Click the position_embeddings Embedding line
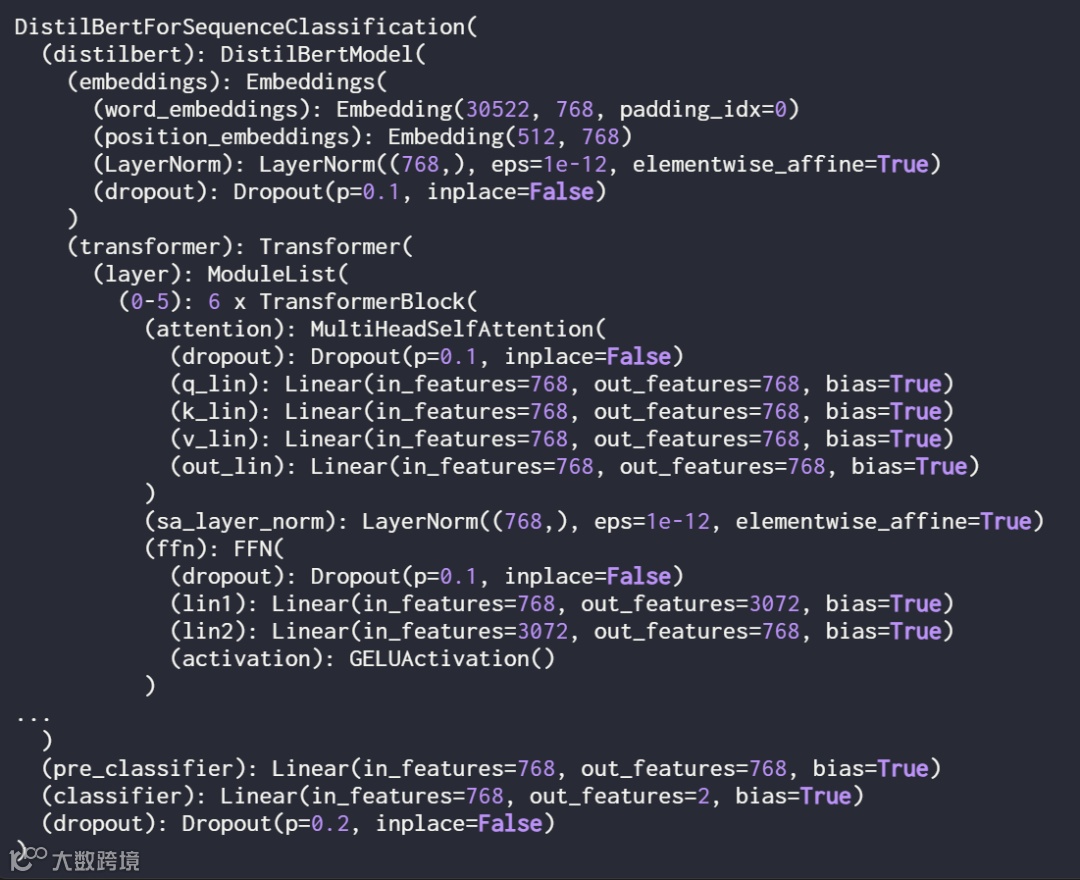Image resolution: width=1080 pixels, height=880 pixels. pos(362,137)
